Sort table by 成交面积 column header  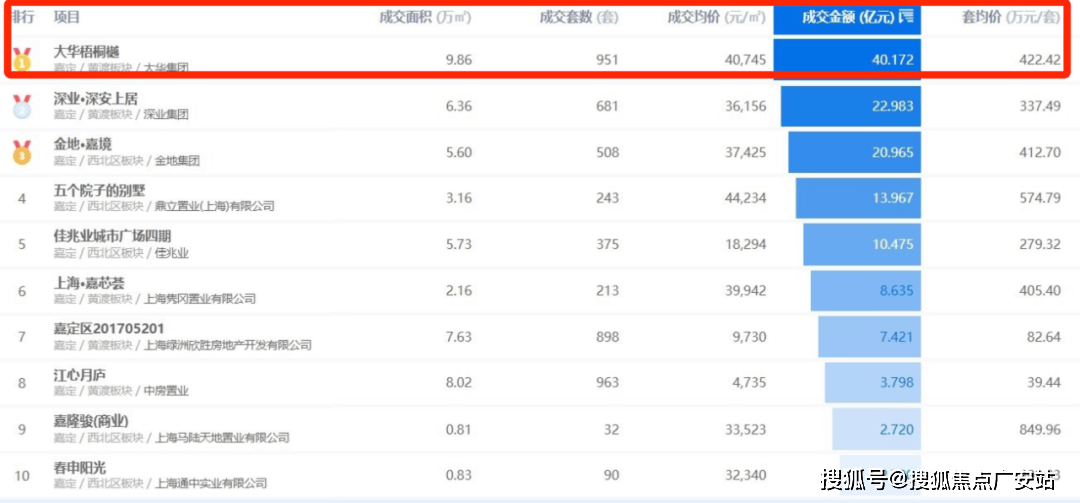coord(425,17)
